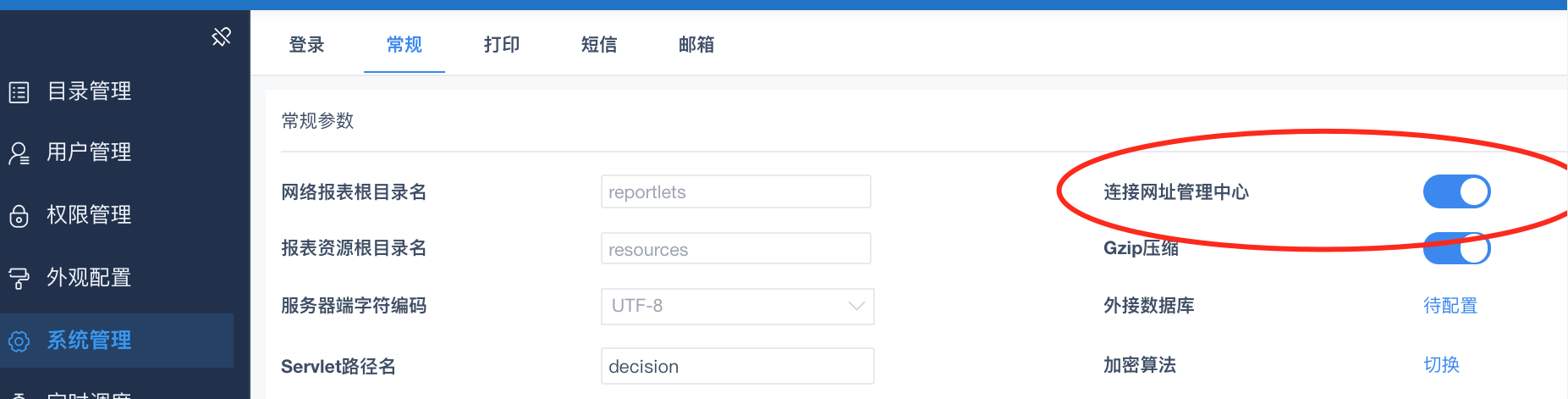The image size is (1568, 399).
Task: Click the 切换 link for 加密算法
Action: (x=1441, y=365)
